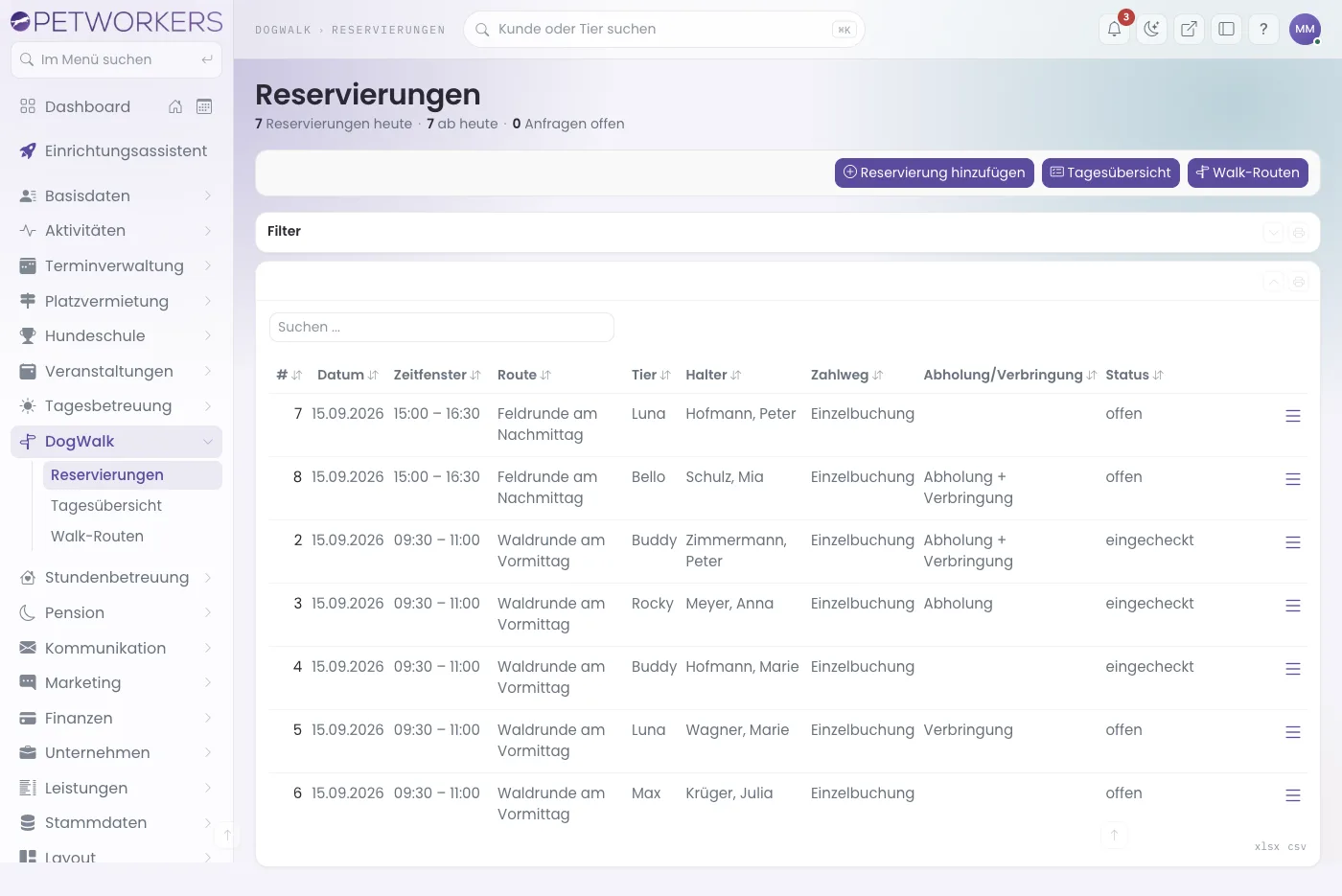Expand the Filter panel chevron
This screenshot has height=896, width=1342.
coord(1273,232)
